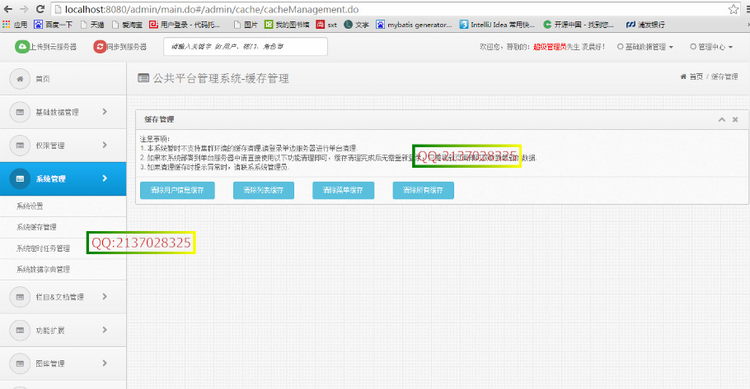This screenshot has width=750, height=389.
Task: Reload the page with the refresh icon
Action: click(x=41, y=9)
